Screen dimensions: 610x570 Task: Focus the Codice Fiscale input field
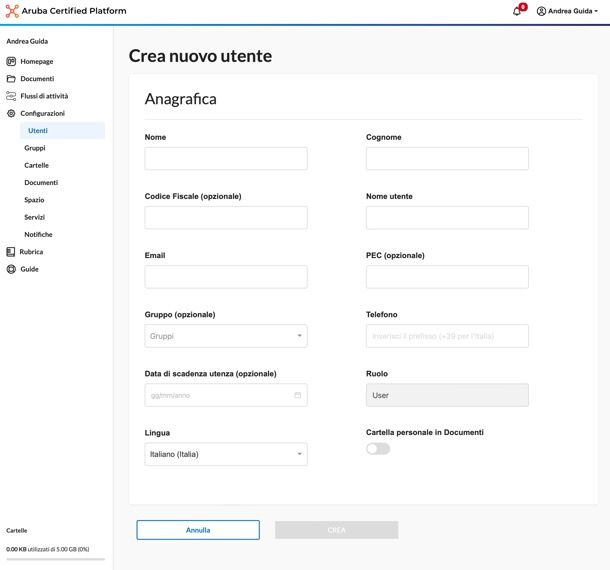226,217
